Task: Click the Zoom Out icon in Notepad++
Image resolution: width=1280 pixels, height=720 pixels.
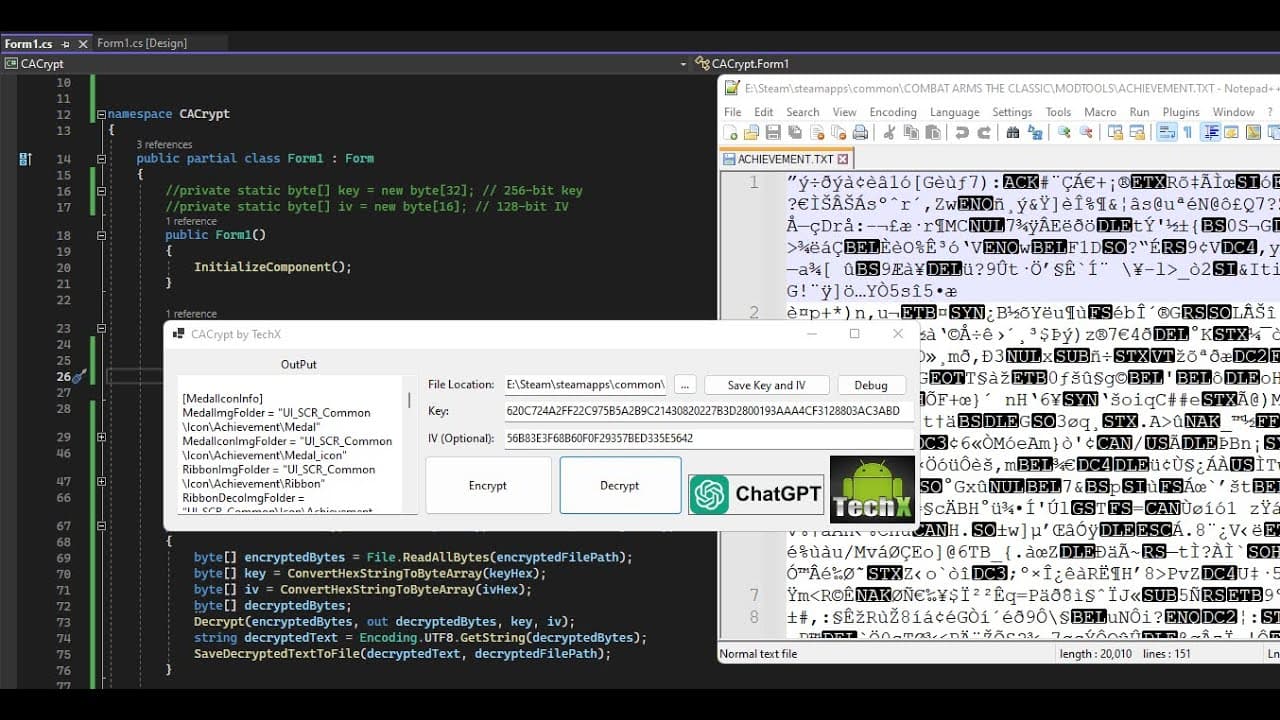Action: [1086, 133]
